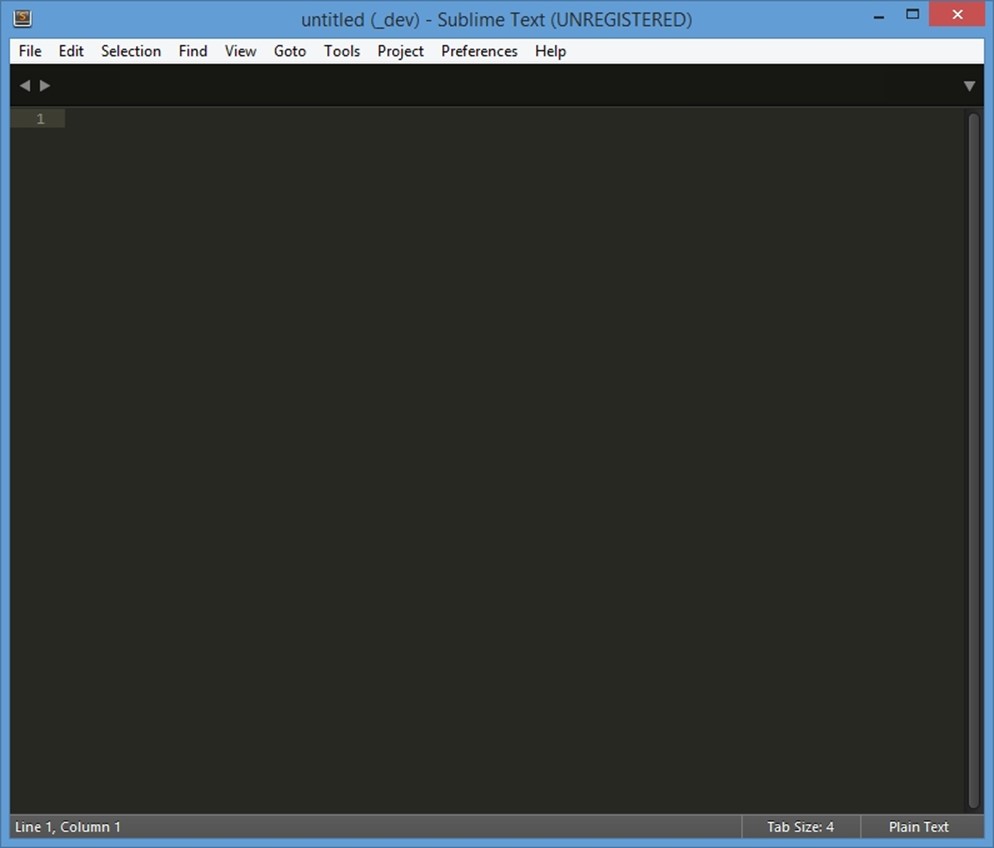Click the vertical scrollbar of the editor
The image size is (994, 848).
pyautogui.click(x=973, y=460)
